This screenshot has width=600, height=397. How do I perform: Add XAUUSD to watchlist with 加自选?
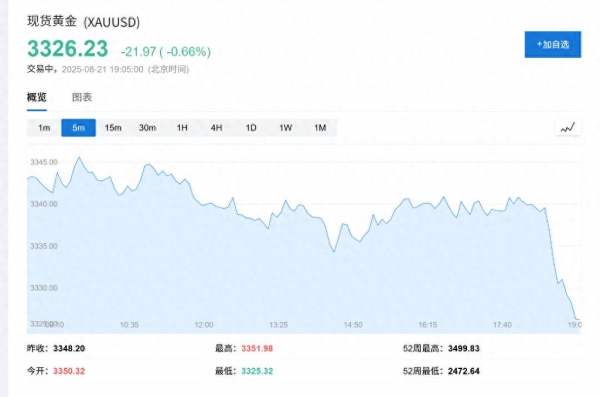(553, 44)
